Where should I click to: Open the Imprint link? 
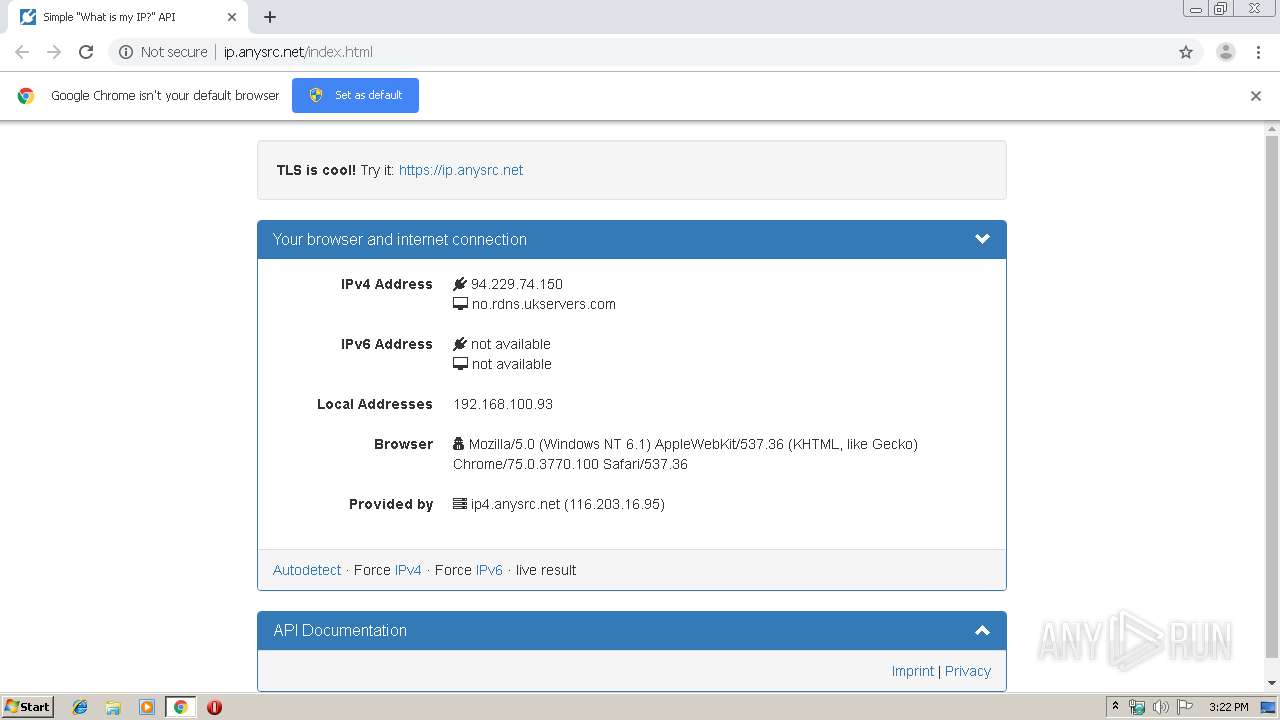pos(913,671)
